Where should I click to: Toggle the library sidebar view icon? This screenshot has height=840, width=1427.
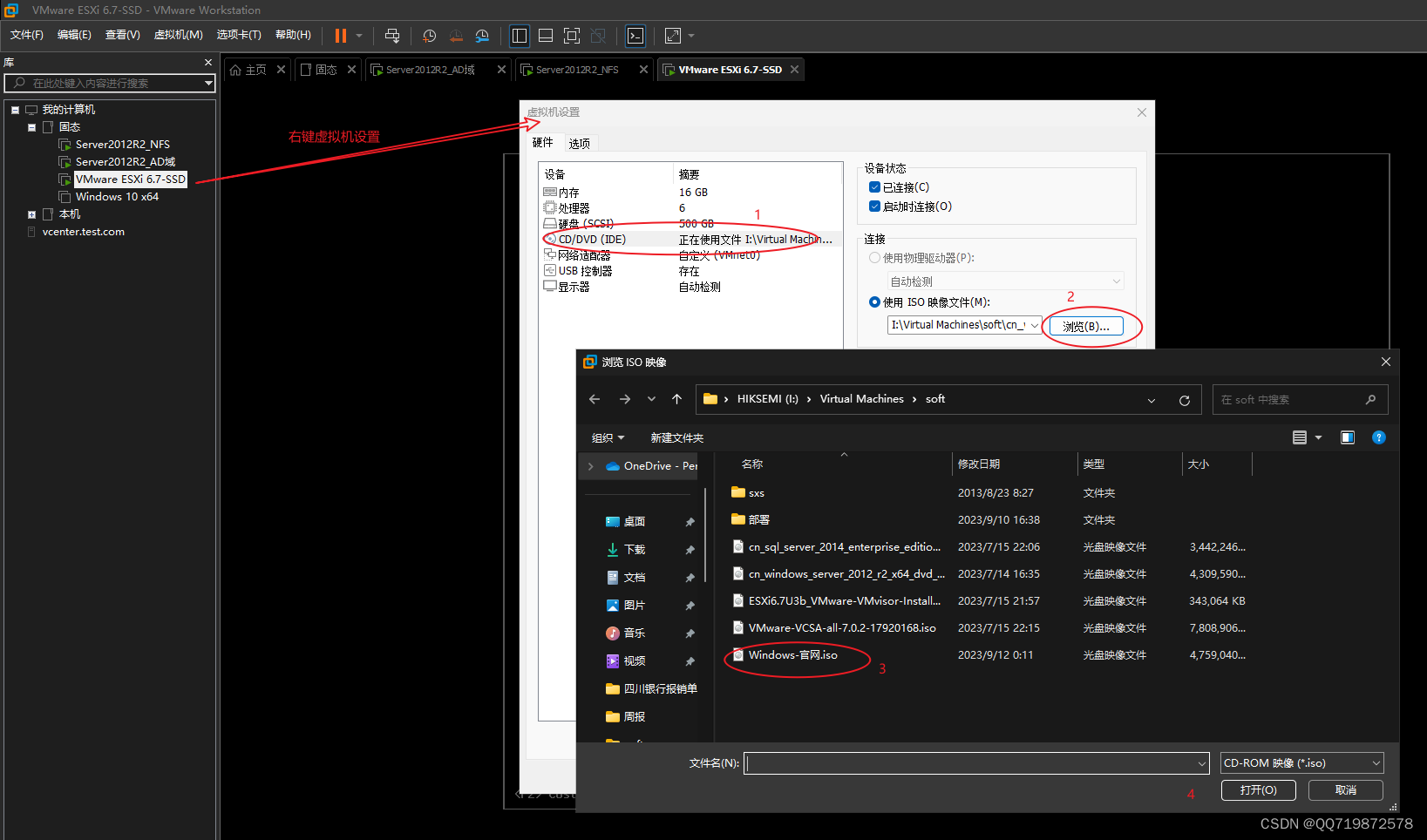pyautogui.click(x=520, y=36)
